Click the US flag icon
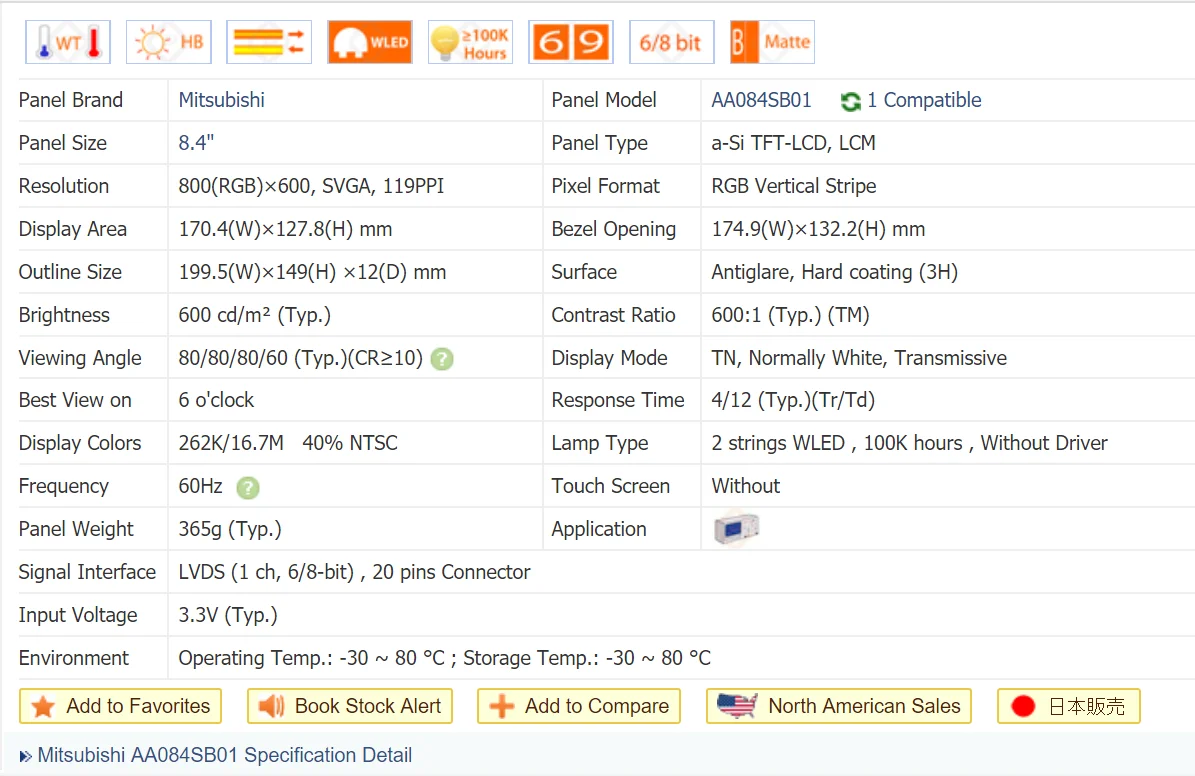This screenshot has height=776, width=1195. (737, 706)
